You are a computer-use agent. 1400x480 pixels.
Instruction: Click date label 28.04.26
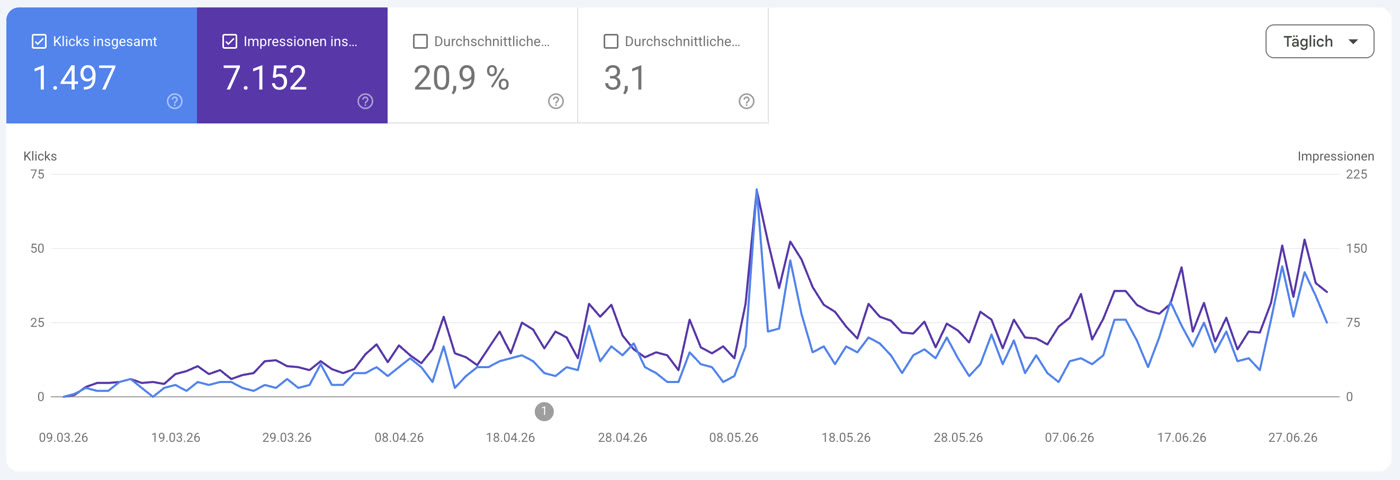coord(622,438)
